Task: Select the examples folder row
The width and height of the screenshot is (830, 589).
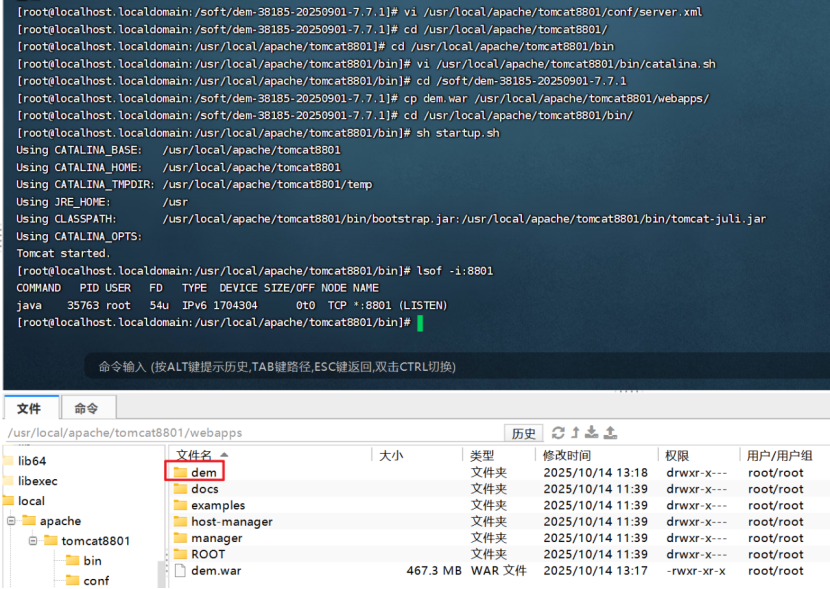Action: 499,505
